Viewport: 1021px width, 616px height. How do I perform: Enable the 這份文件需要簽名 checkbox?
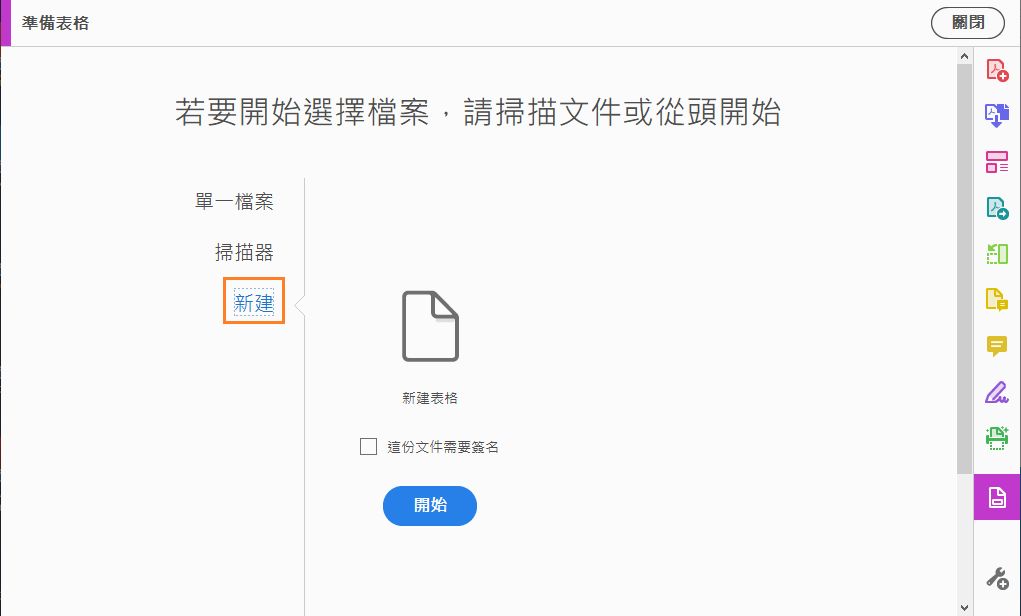(368, 446)
